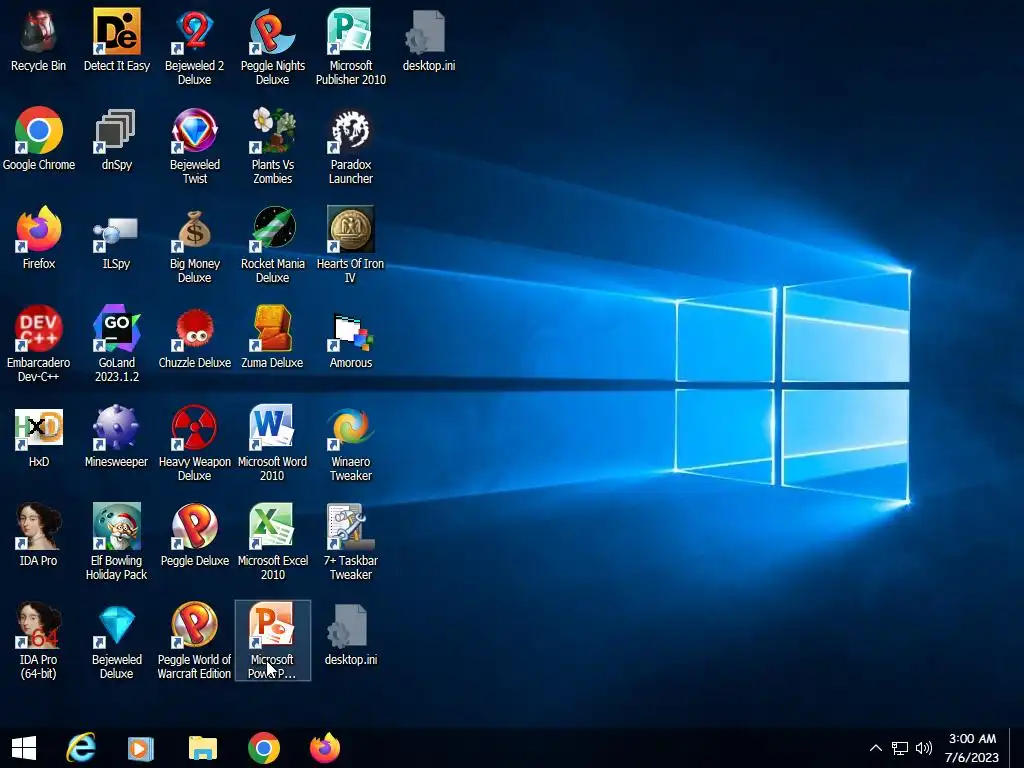
Task: Select the IDA Pro shortcut
Action: pyautogui.click(x=39, y=536)
